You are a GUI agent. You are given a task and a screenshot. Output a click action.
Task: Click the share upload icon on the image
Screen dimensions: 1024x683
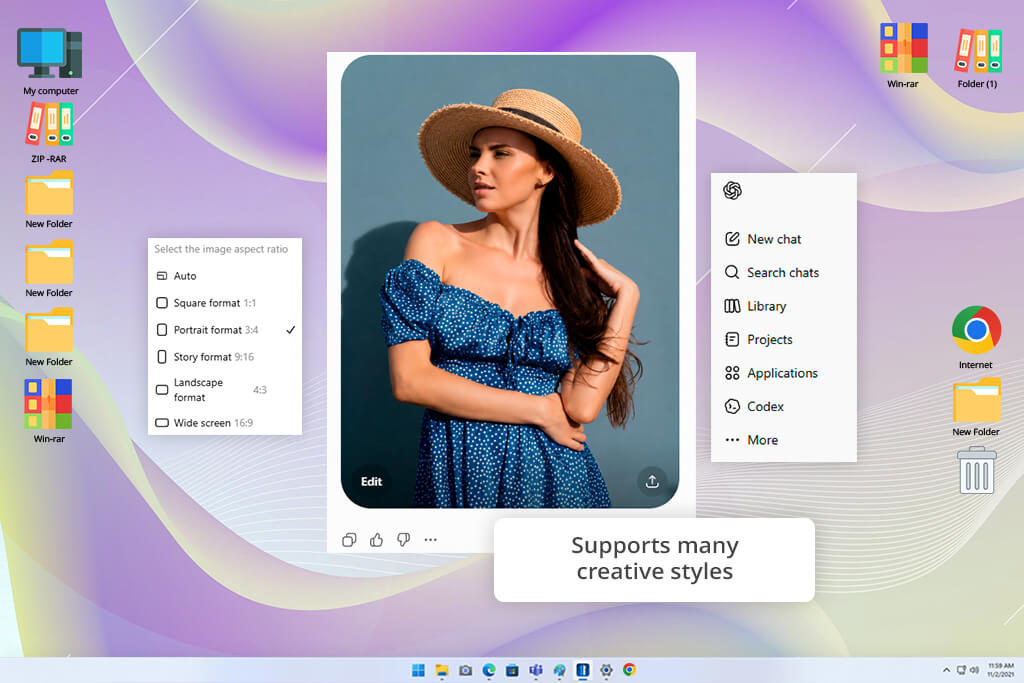[652, 481]
